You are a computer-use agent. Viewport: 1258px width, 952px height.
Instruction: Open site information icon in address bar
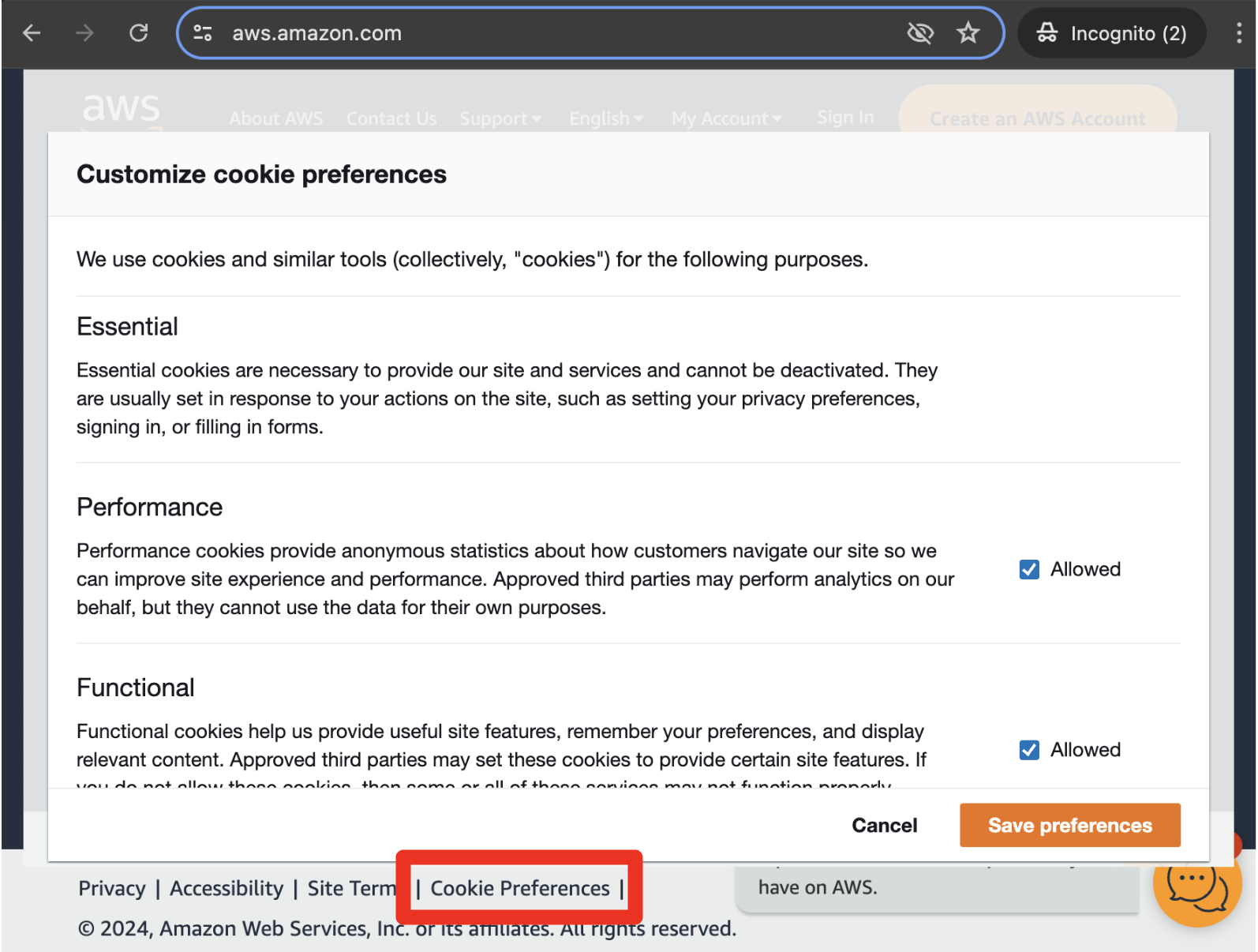click(x=203, y=33)
